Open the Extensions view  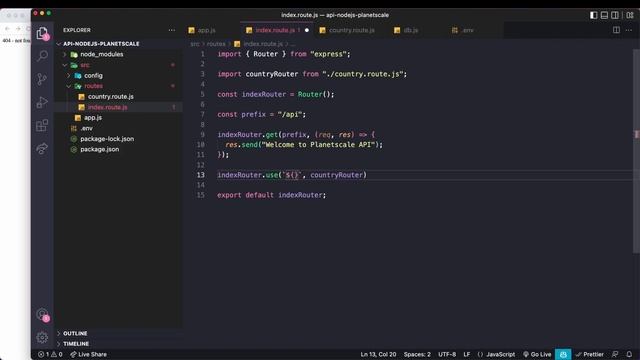pyautogui.click(x=42, y=125)
